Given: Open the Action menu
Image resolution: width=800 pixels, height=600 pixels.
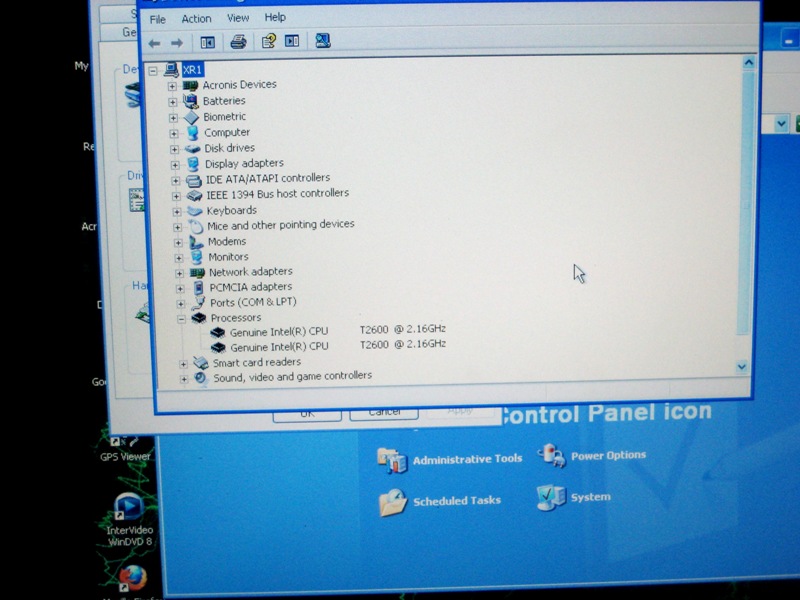Looking at the screenshot, I should click(196, 19).
